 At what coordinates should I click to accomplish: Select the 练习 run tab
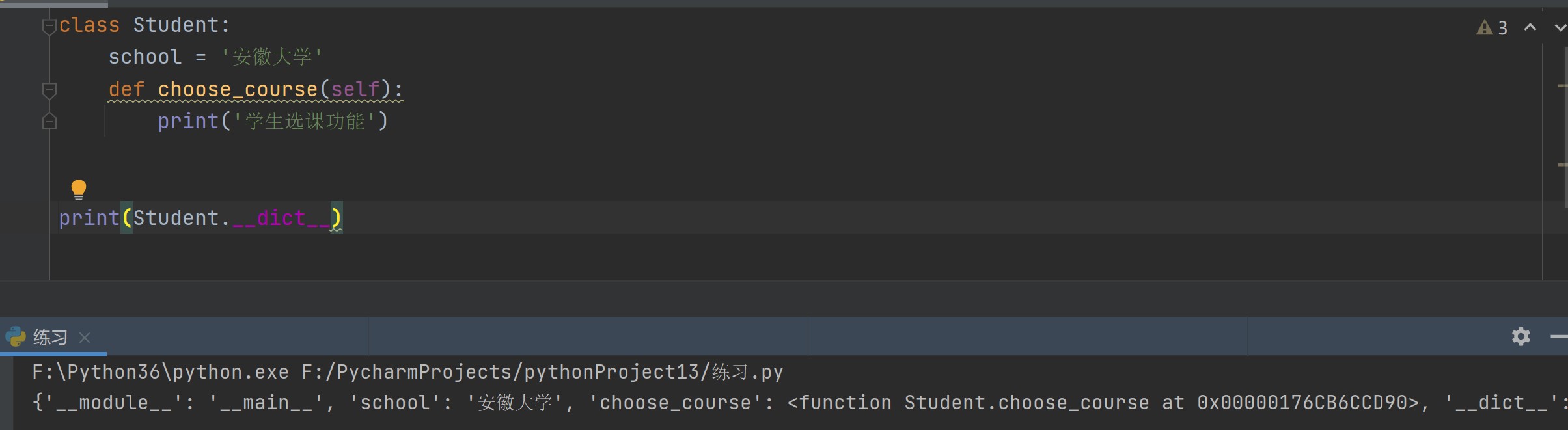click(50, 337)
